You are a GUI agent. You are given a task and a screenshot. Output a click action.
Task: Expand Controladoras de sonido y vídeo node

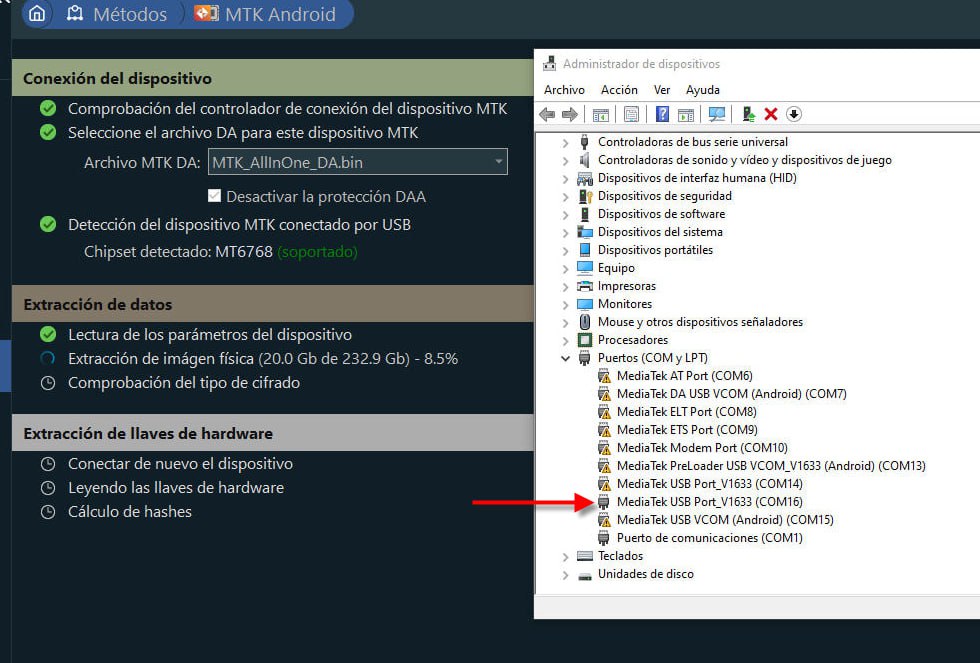pyautogui.click(x=566, y=161)
